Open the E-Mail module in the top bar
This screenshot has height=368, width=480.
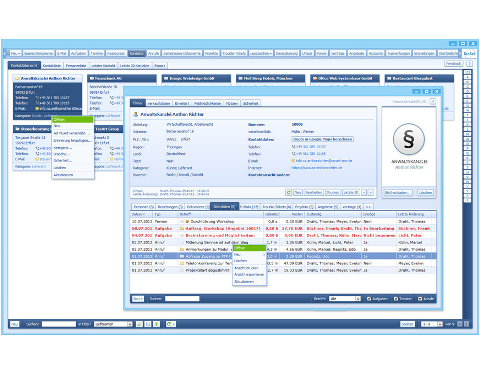62,53
